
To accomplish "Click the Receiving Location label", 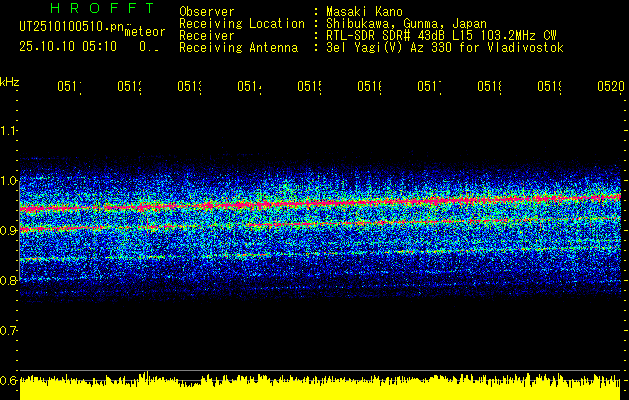I will tap(242, 24).
